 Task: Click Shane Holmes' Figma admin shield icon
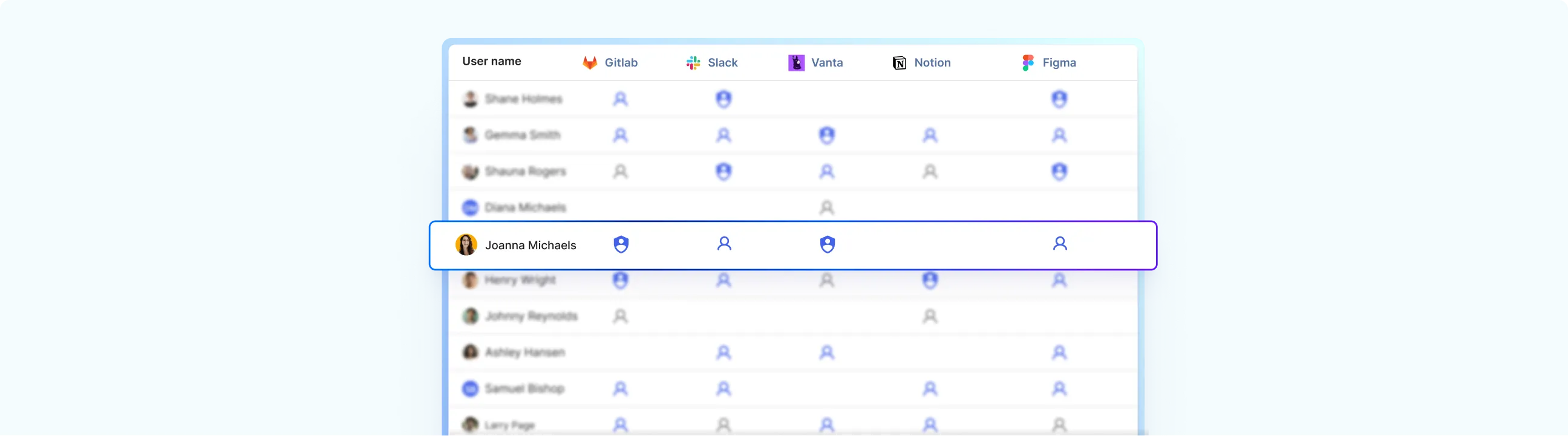[1059, 99]
